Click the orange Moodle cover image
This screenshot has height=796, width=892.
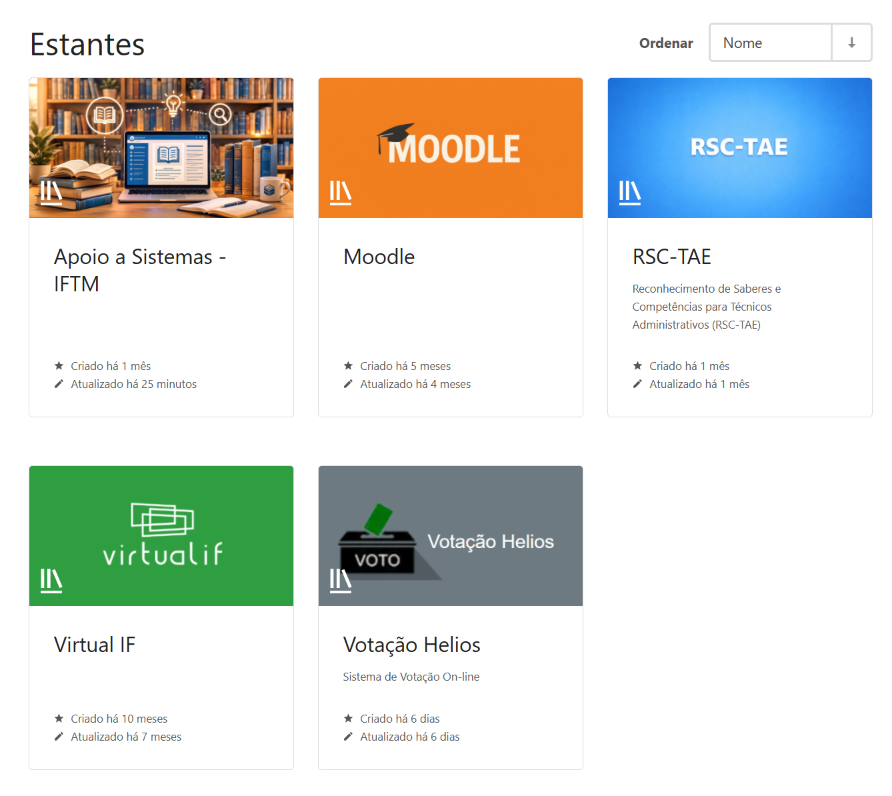451,148
